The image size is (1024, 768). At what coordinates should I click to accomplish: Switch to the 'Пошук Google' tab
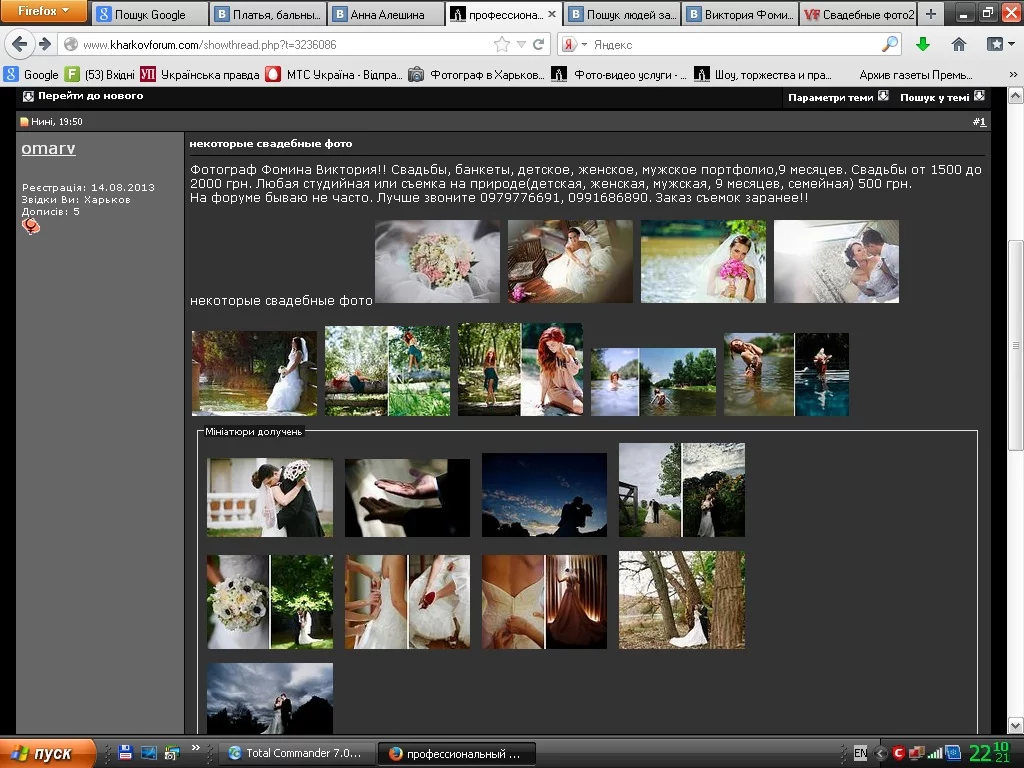tap(150, 15)
